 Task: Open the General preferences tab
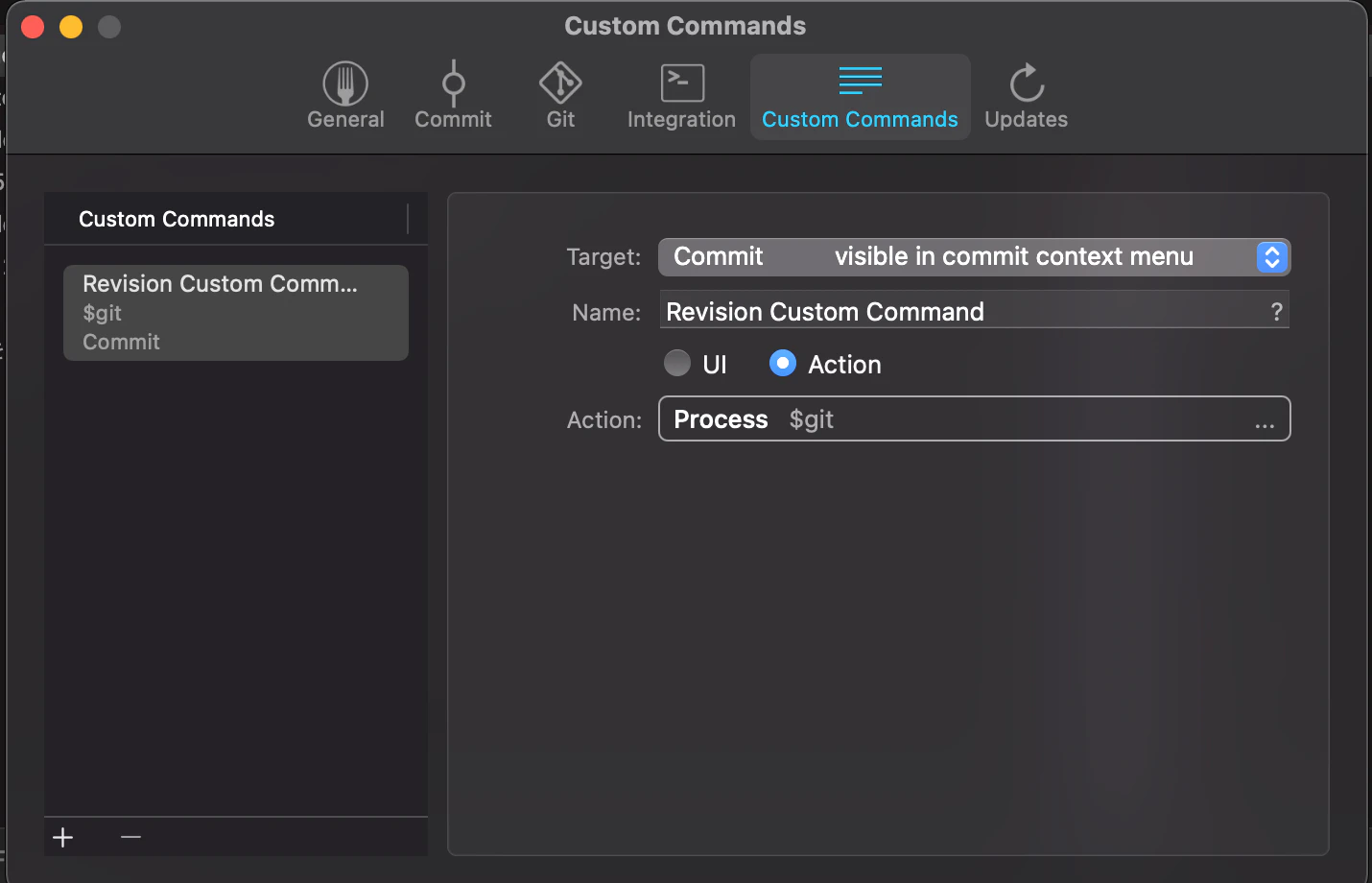click(x=345, y=97)
